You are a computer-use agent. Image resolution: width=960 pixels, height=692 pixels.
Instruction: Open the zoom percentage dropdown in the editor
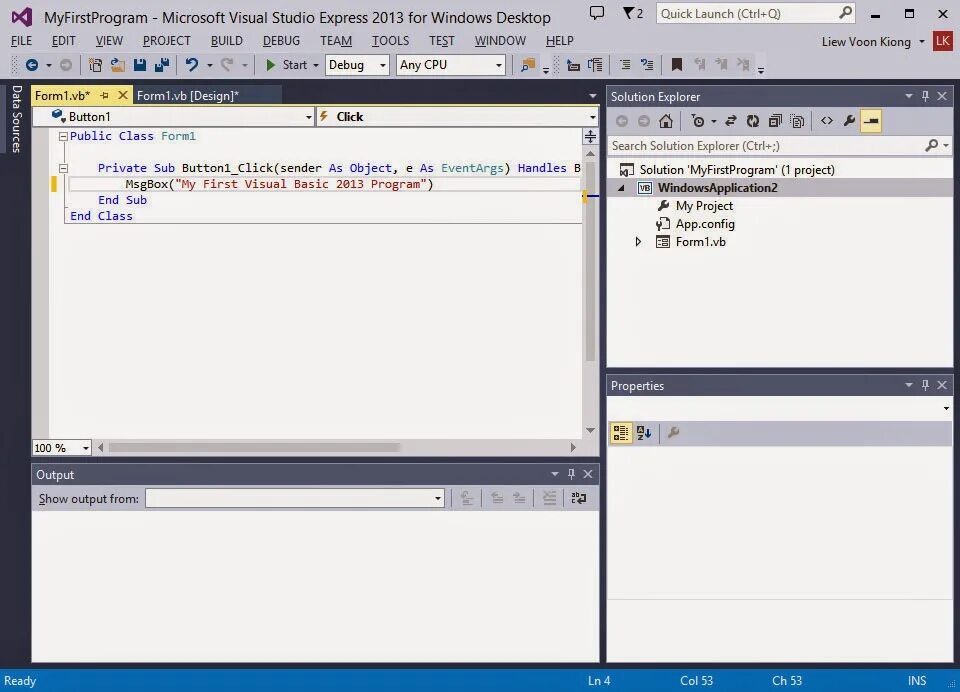[x=85, y=447]
